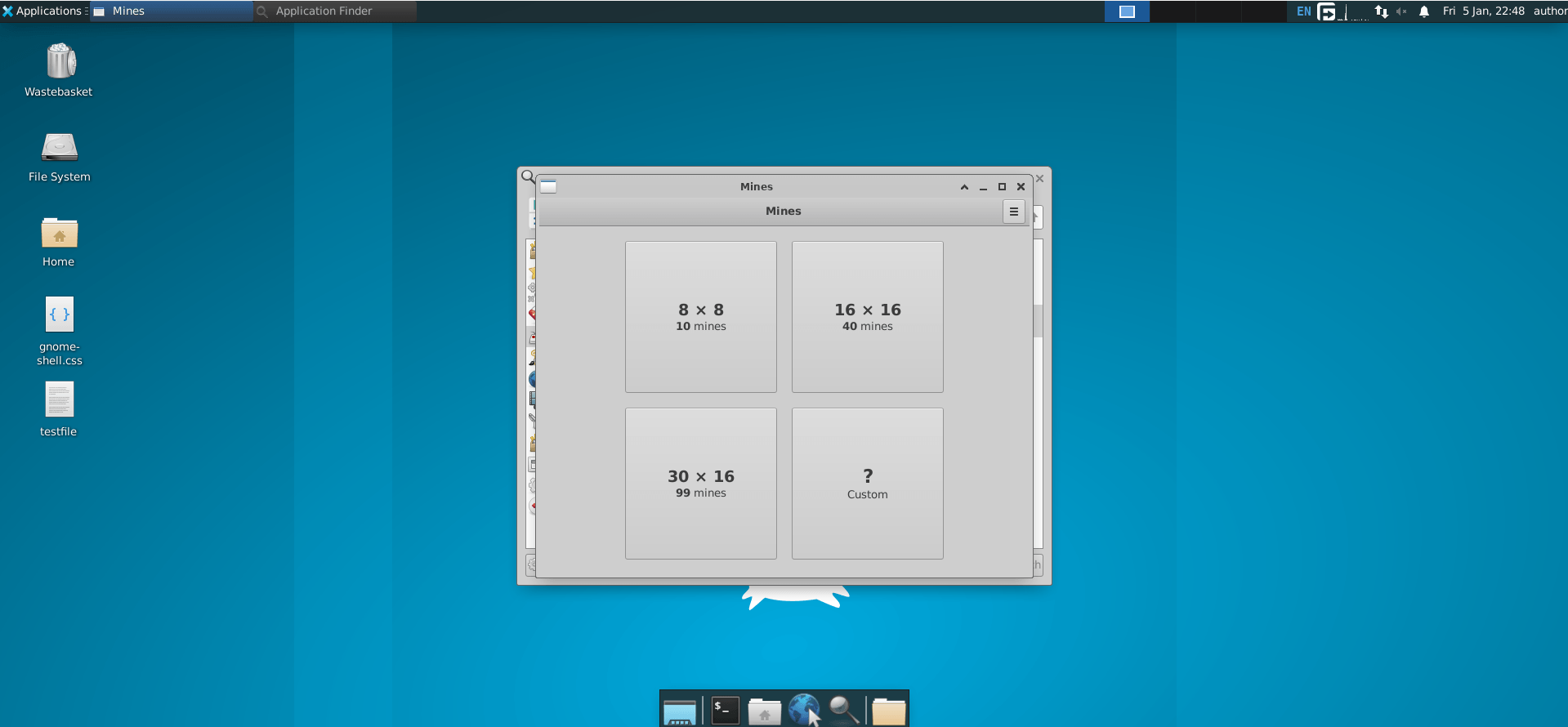Open the Mines window menu icon in title bar

[x=548, y=186]
